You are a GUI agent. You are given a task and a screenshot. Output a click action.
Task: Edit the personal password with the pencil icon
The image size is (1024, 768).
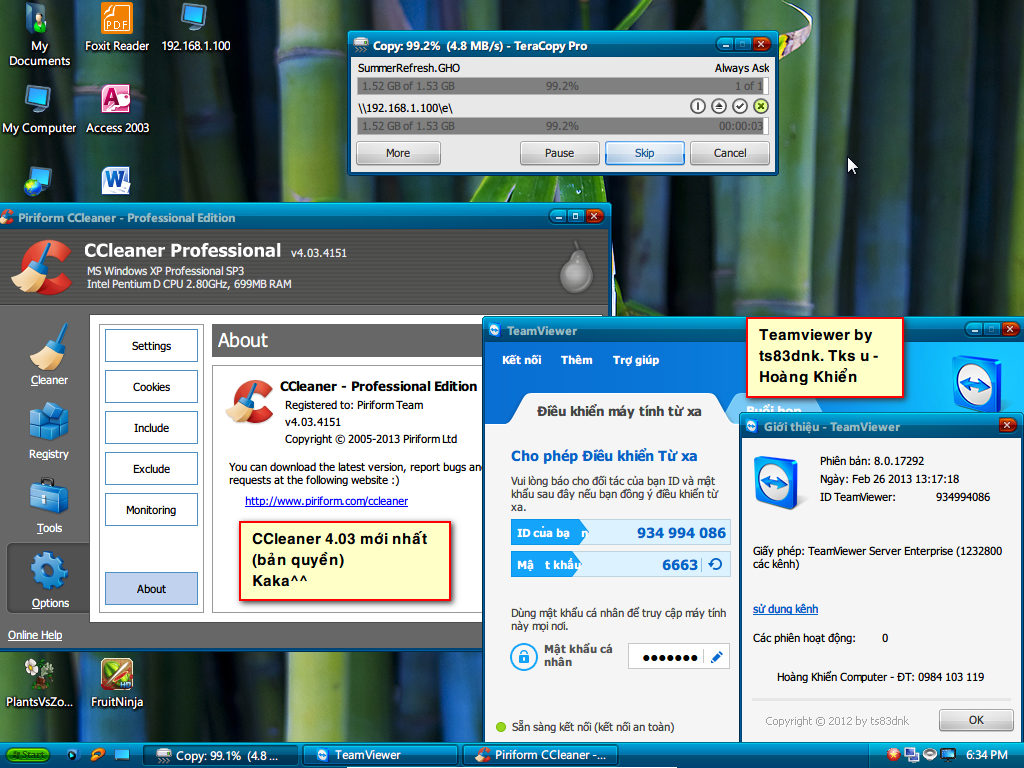[716, 657]
